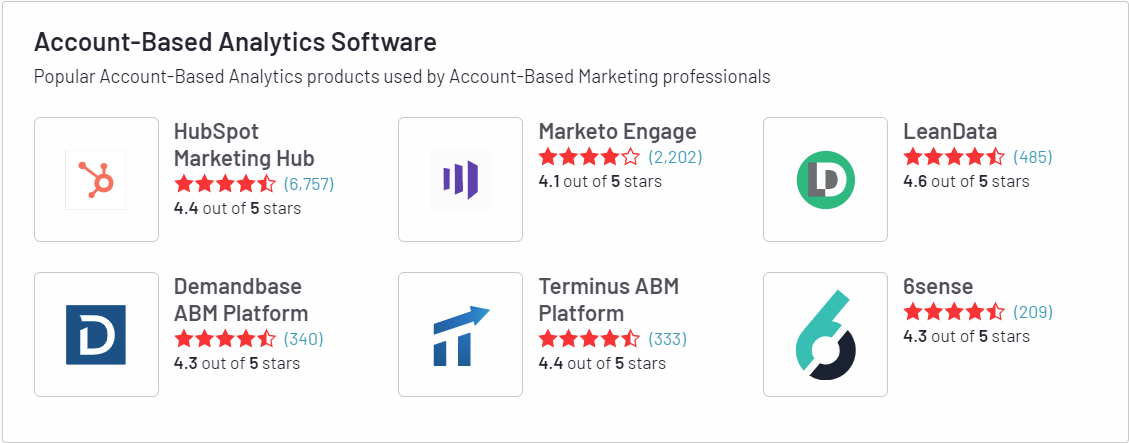The image size is (1129, 443).
Task: Click the 6sense product name
Action: (938, 287)
